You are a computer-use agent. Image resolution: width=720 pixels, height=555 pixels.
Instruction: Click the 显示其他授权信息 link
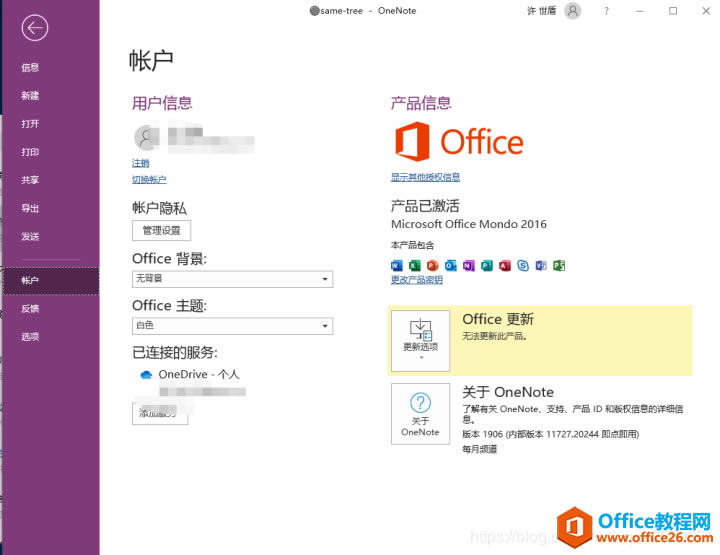click(425, 177)
